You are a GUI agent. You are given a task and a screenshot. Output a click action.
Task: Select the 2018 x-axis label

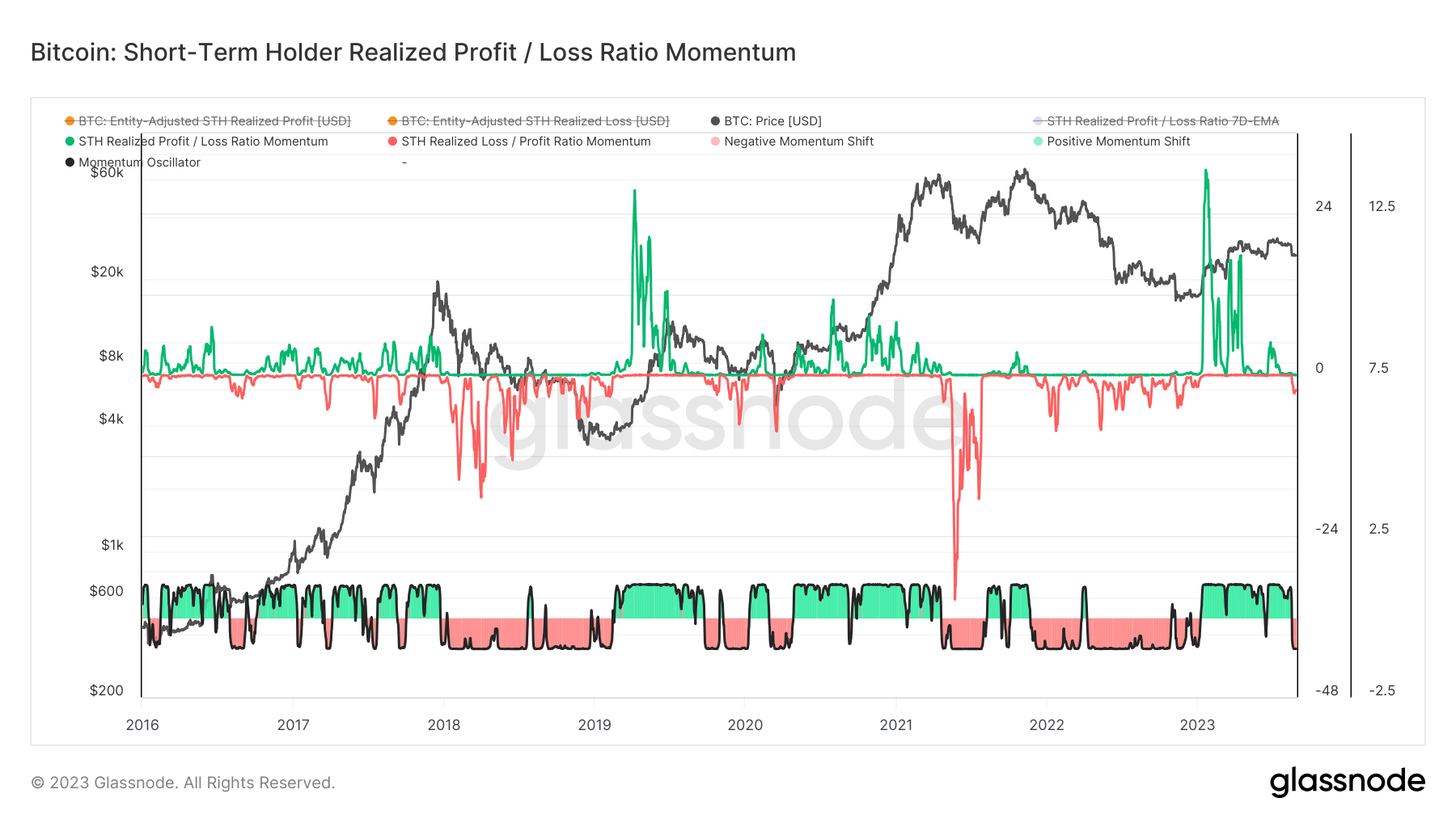tap(443, 725)
